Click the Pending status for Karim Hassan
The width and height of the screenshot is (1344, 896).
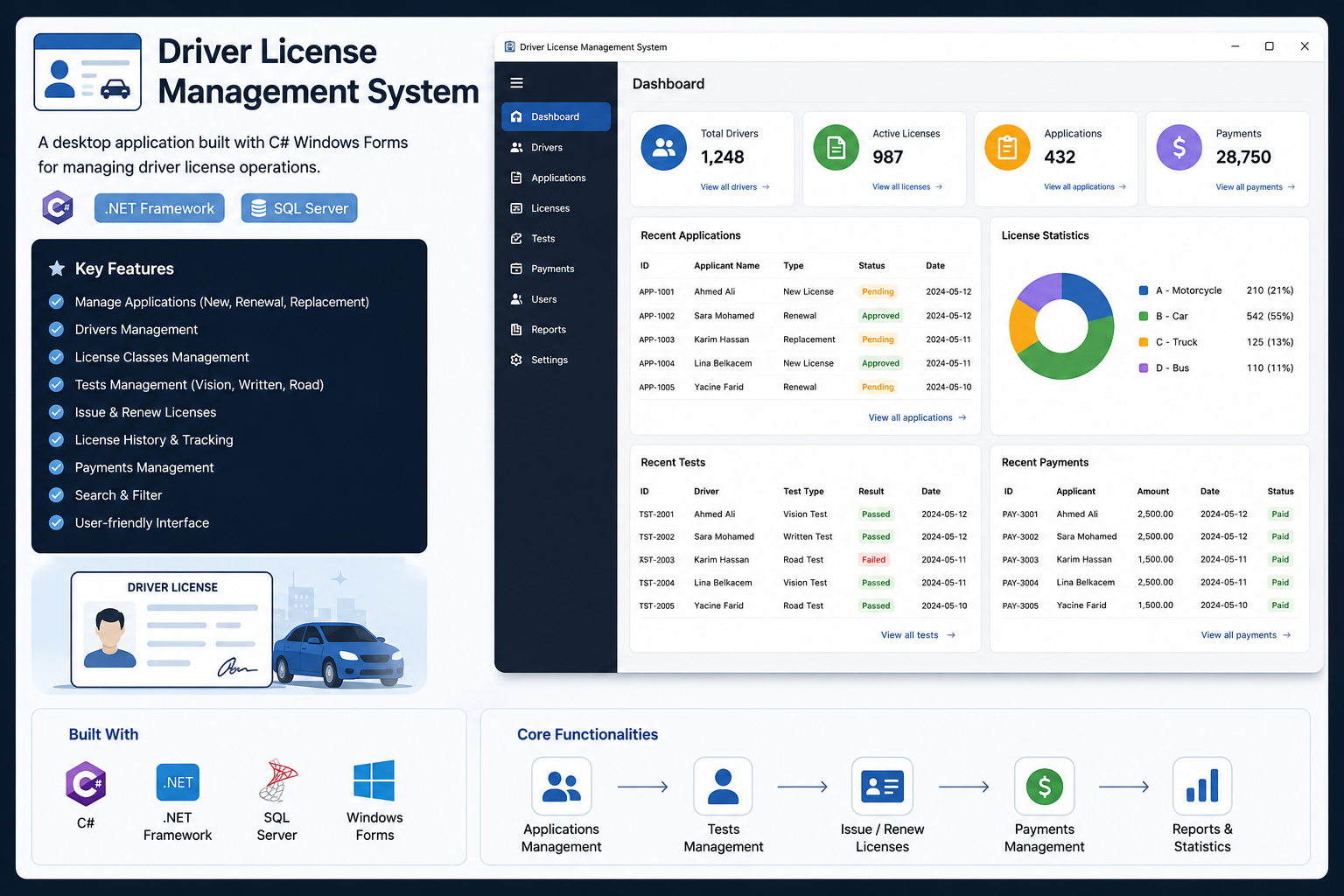click(878, 339)
